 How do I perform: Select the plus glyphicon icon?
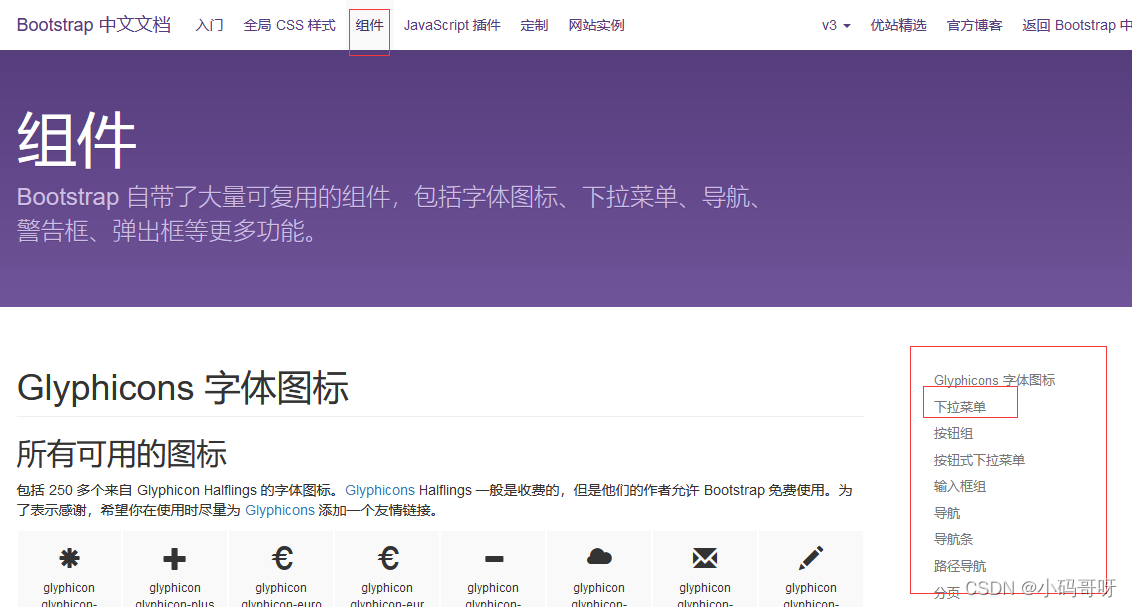click(174, 559)
